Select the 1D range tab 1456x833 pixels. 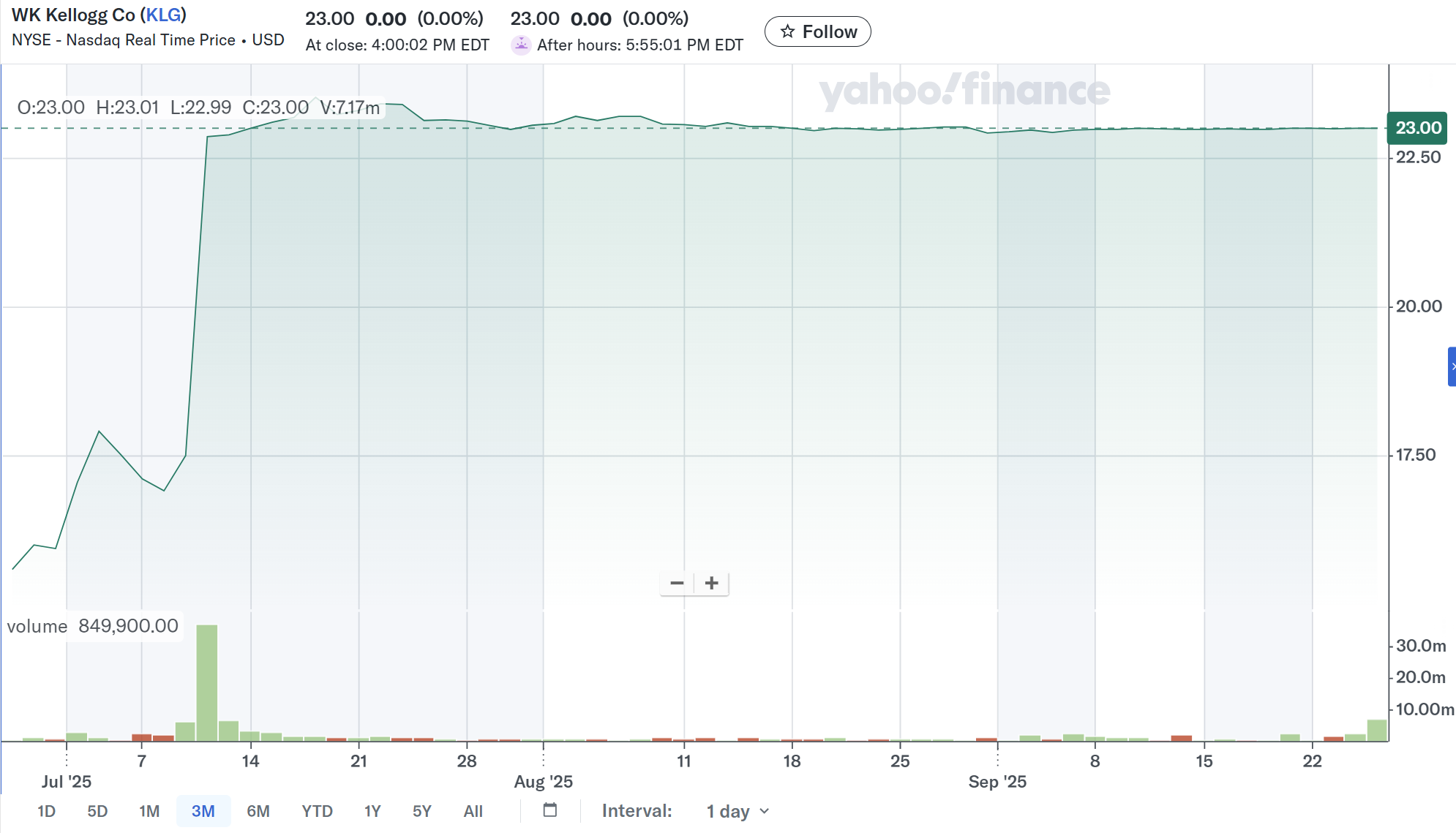pyautogui.click(x=46, y=811)
